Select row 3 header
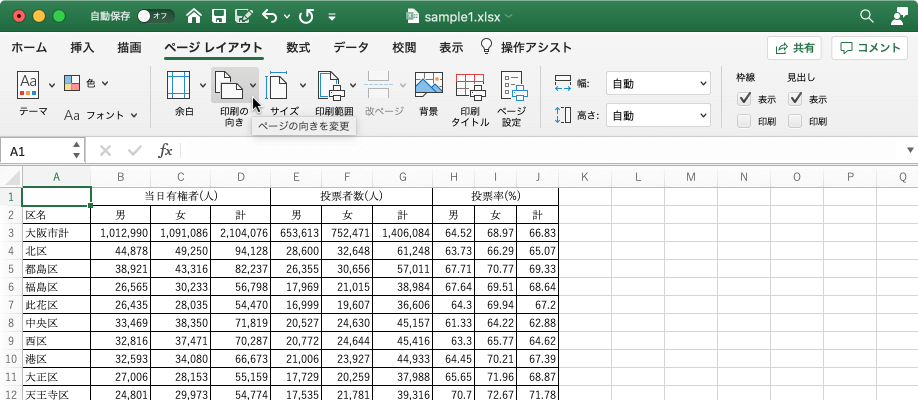Viewport: 918px width, 400px height. [11, 233]
